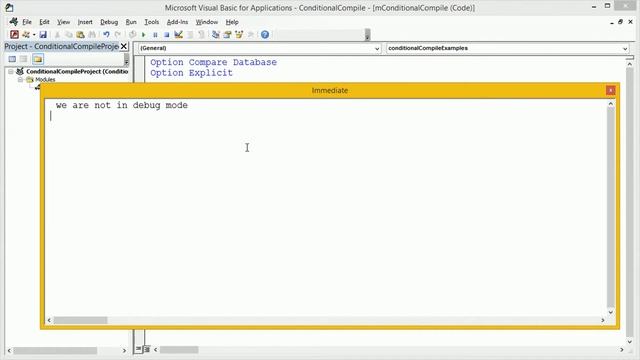
Task: Run the Sub with the play icon
Action: [x=144, y=35]
